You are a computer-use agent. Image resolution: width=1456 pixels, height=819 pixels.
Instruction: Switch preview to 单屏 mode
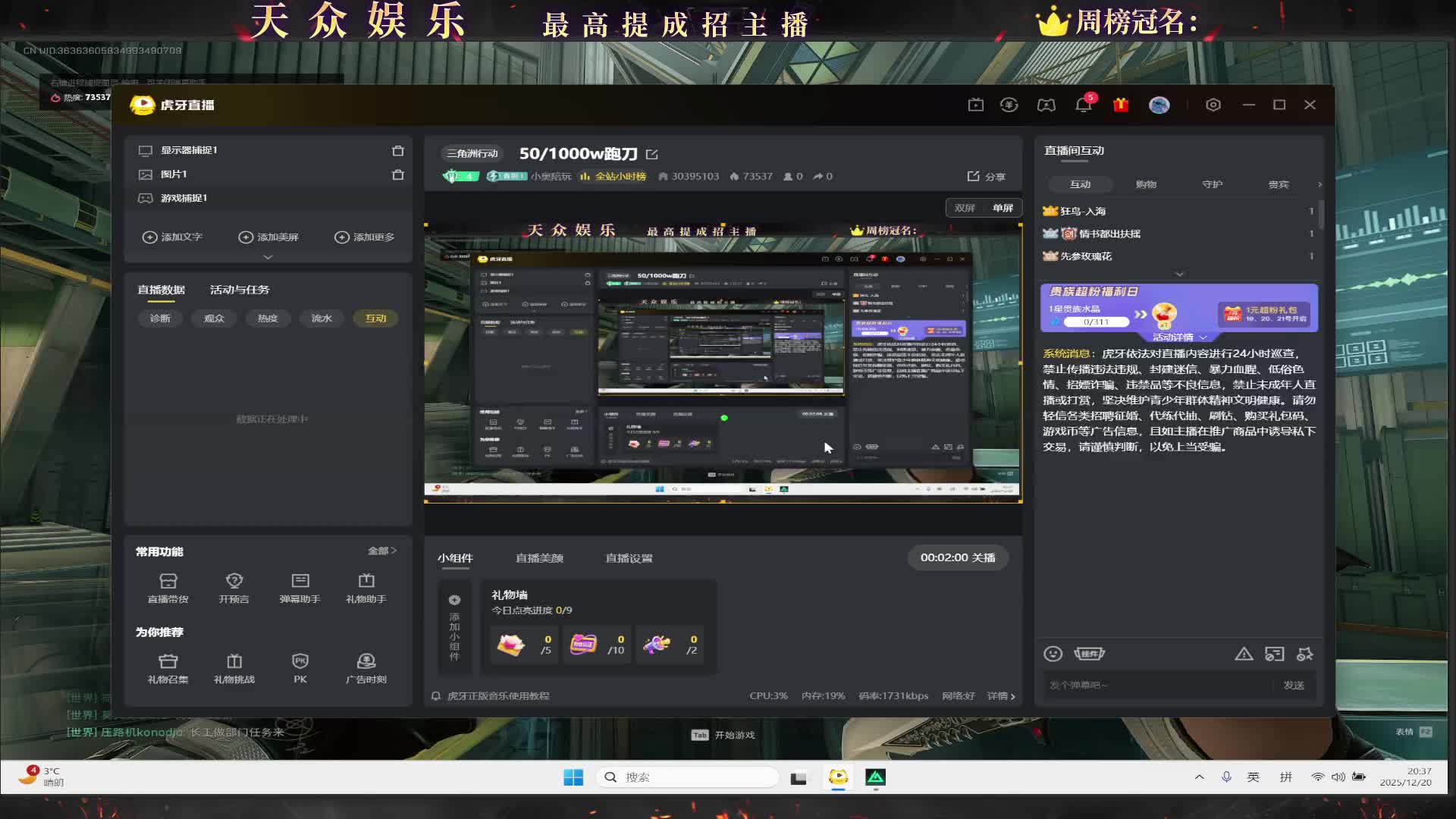point(1003,208)
